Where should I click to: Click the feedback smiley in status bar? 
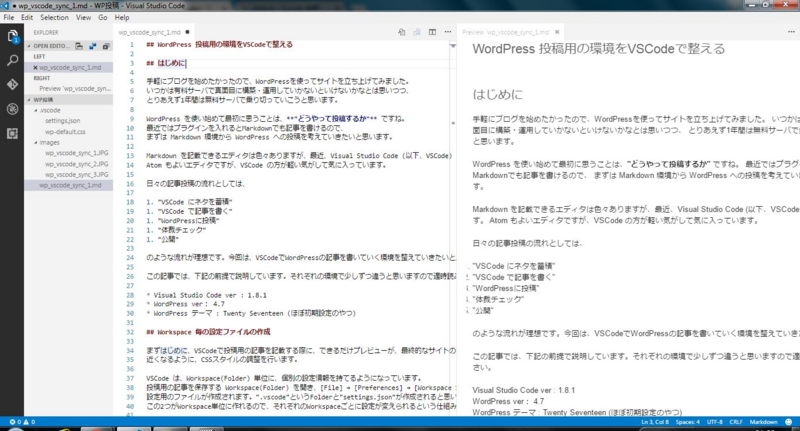(x=788, y=422)
